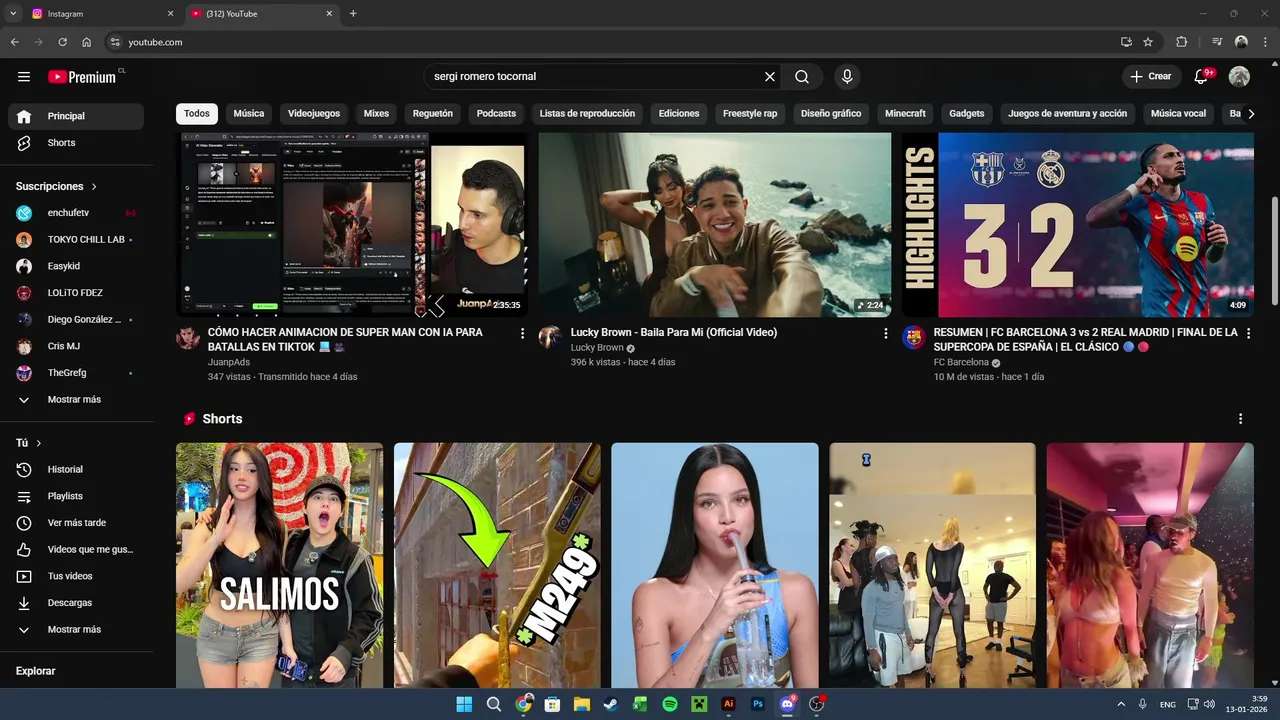Show hidden system tray icons
The image size is (1280, 720).
pyautogui.click(x=1121, y=704)
